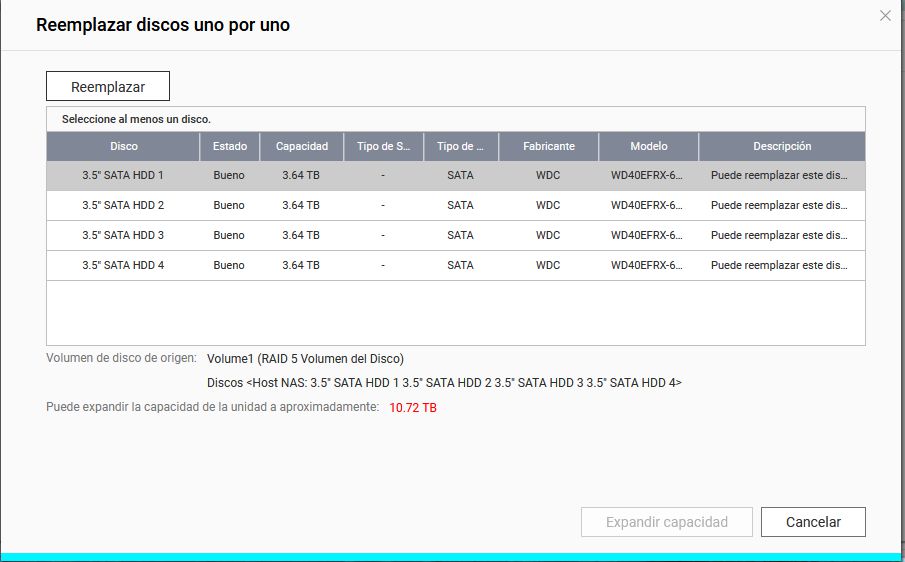
Task: Click the Reemplazar button
Action: point(108,87)
